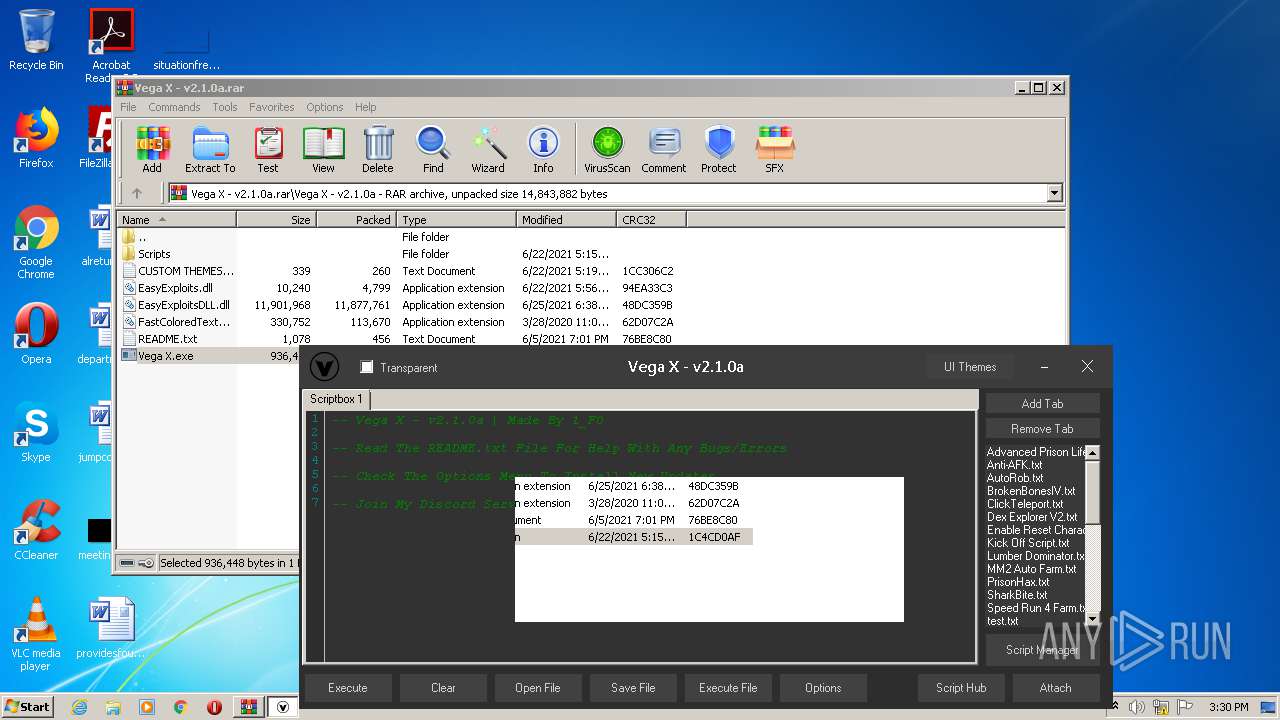
Task: Click the Vega X logo icon
Action: 324,367
